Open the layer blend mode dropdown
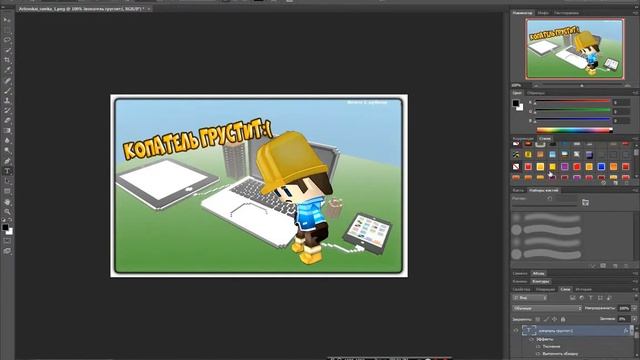The image size is (640, 360). tap(547, 309)
